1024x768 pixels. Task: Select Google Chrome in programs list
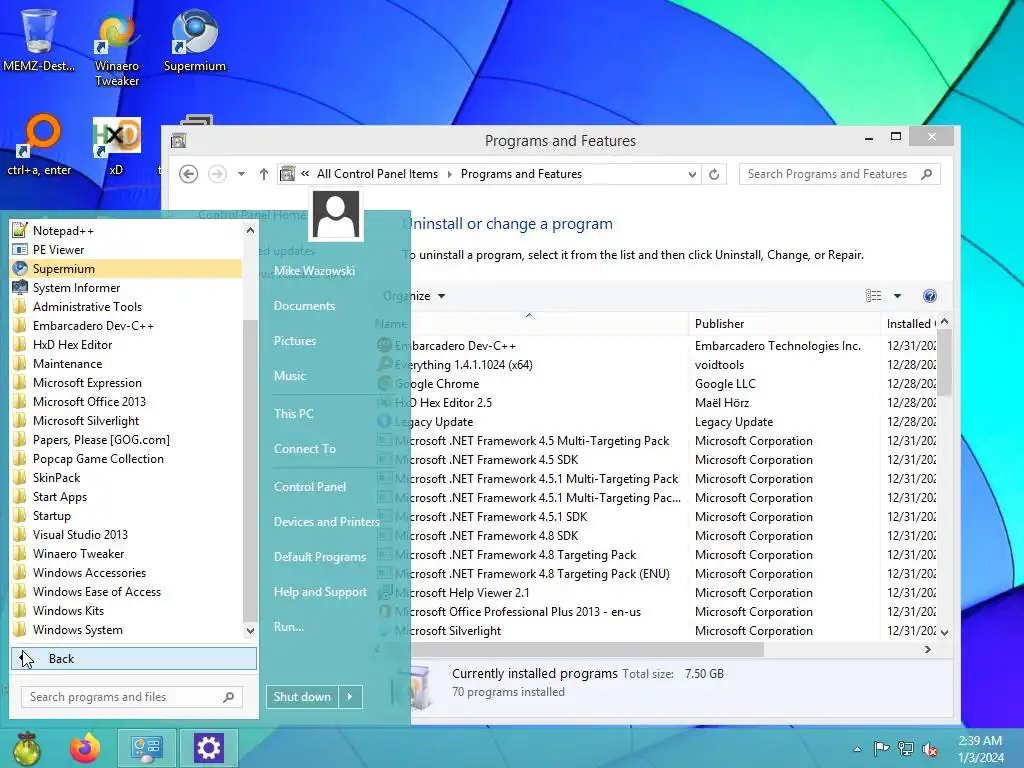436,384
